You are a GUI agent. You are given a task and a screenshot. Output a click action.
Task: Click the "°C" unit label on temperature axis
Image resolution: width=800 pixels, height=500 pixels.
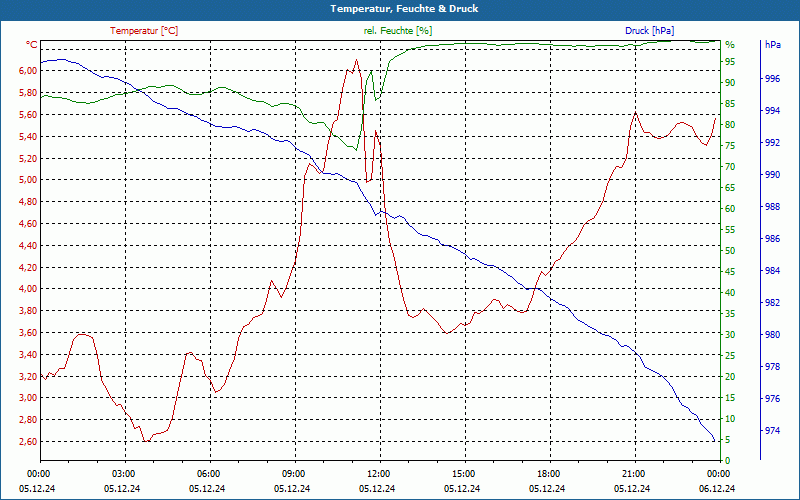[x=31, y=45]
